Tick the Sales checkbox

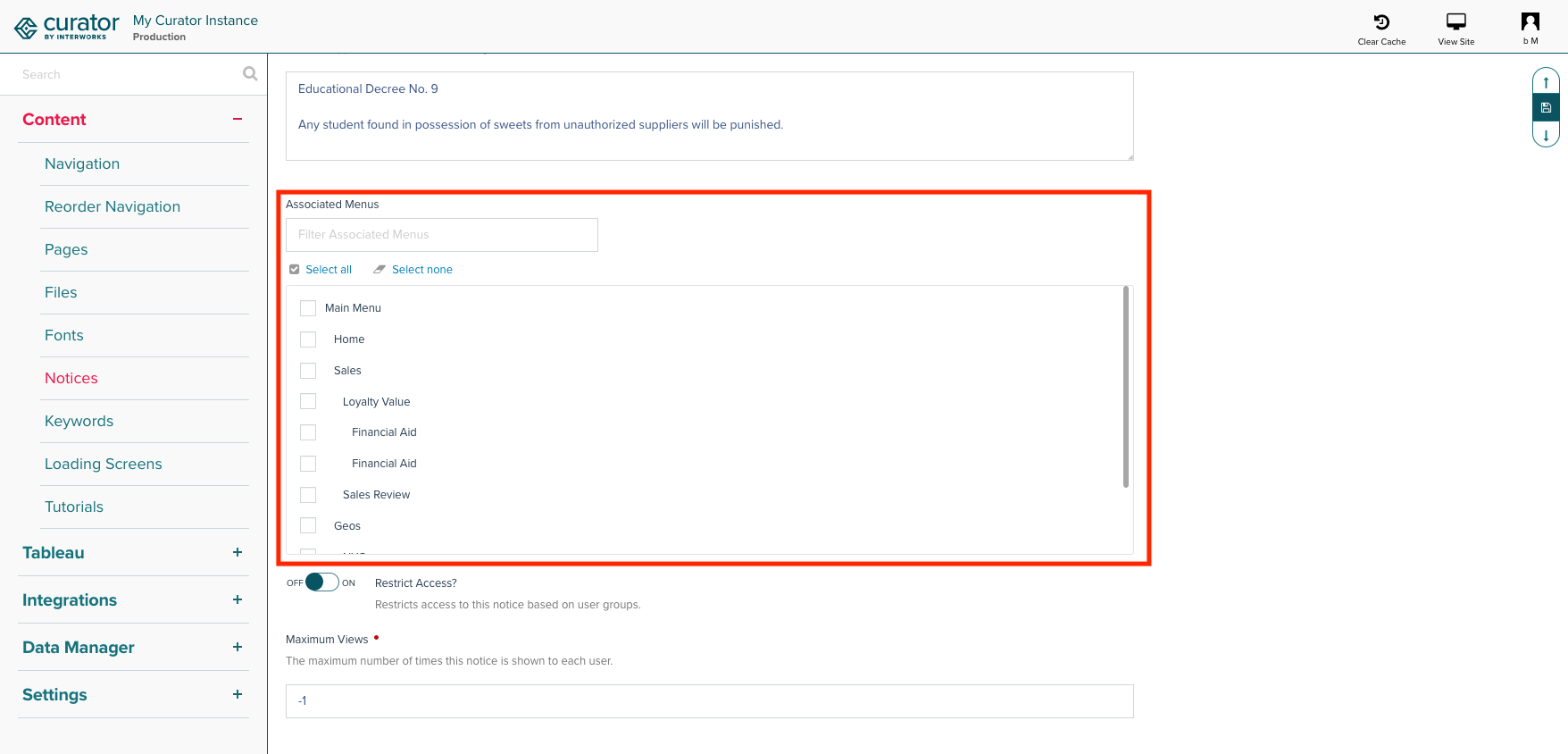(x=308, y=371)
